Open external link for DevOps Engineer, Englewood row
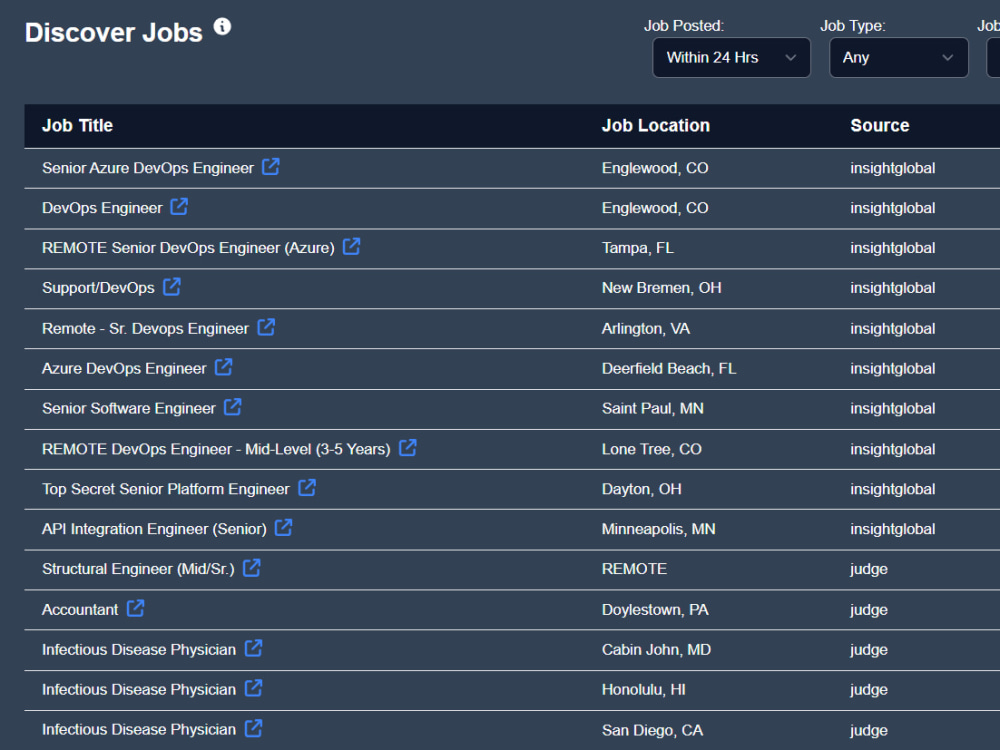 click(179, 207)
